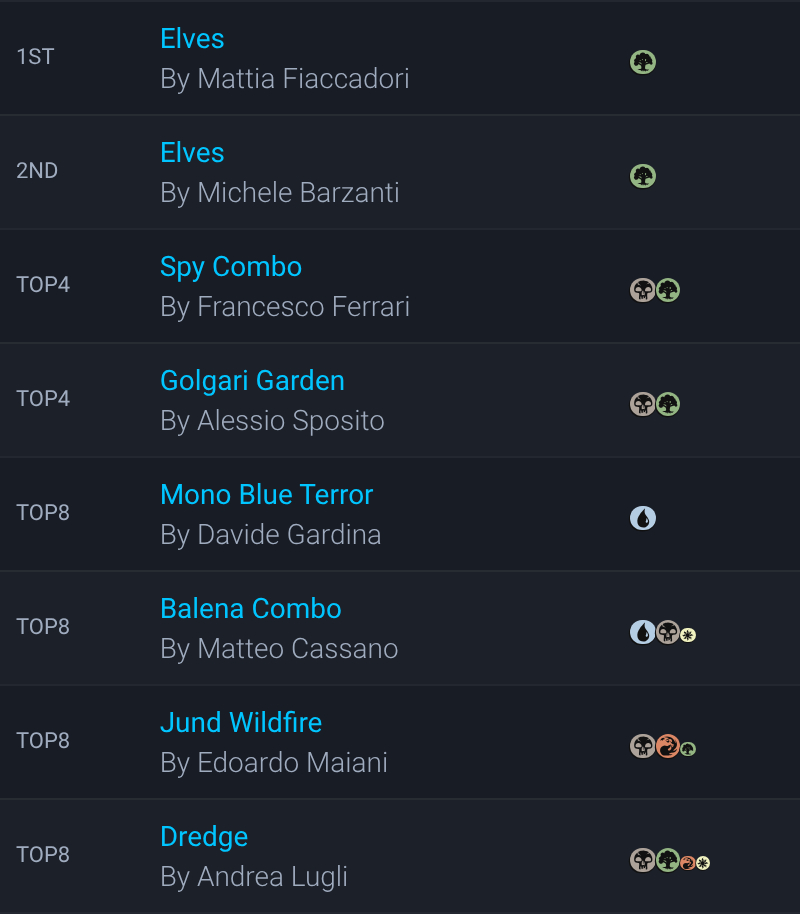Click black skull mana icon on Dredge row

tap(642, 861)
